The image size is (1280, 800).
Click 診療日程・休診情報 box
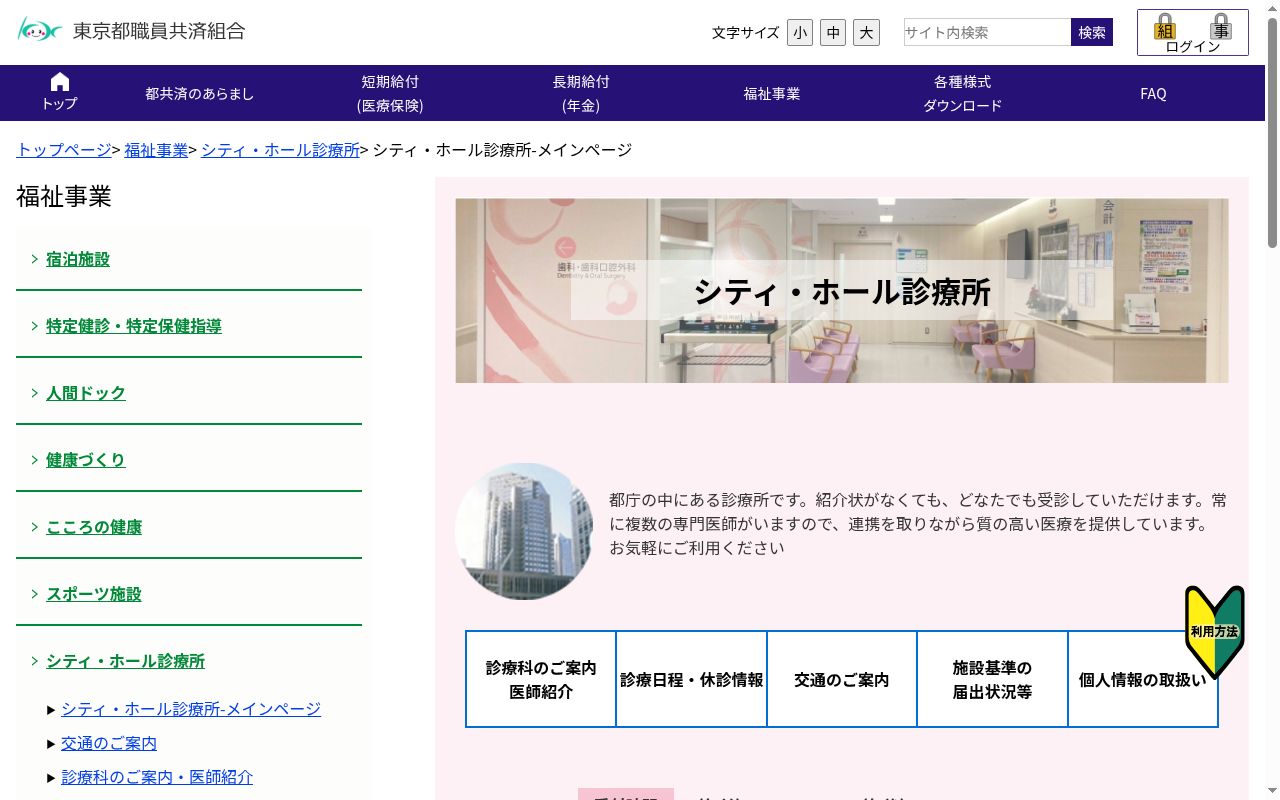pyautogui.click(x=692, y=679)
